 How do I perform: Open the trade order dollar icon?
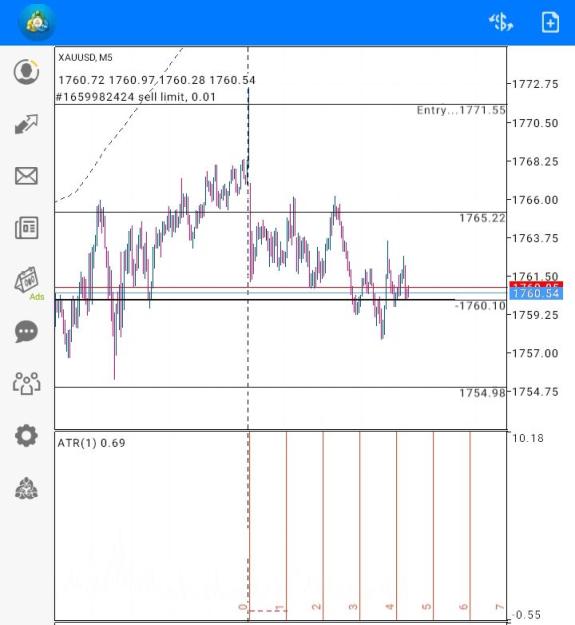[x=501, y=22]
